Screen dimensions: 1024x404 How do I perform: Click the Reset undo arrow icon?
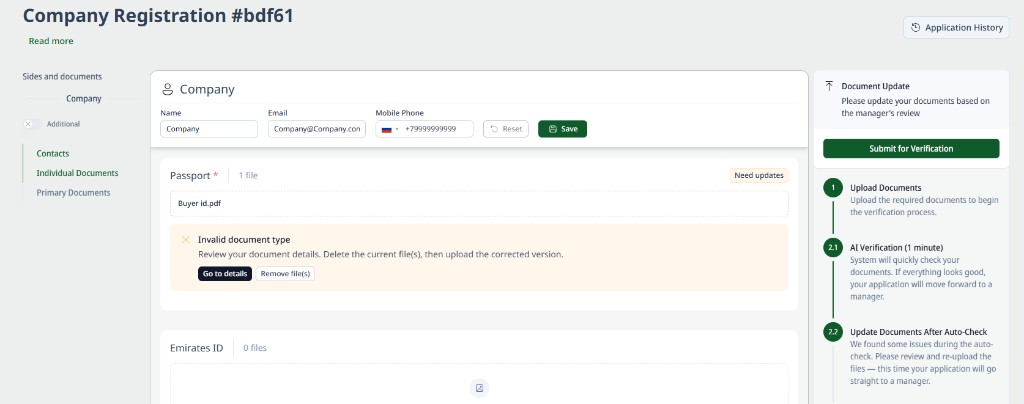tap(494, 129)
